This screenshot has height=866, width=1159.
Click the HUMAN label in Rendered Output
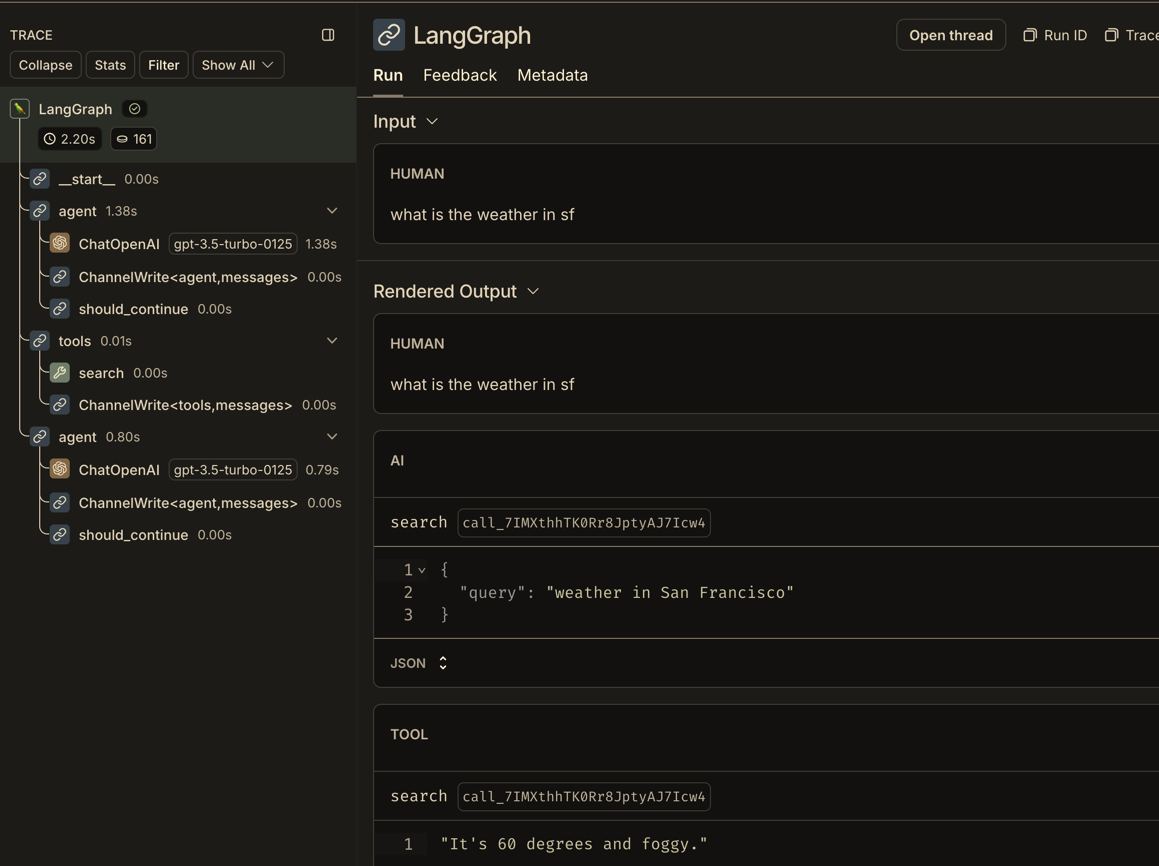[417, 344]
